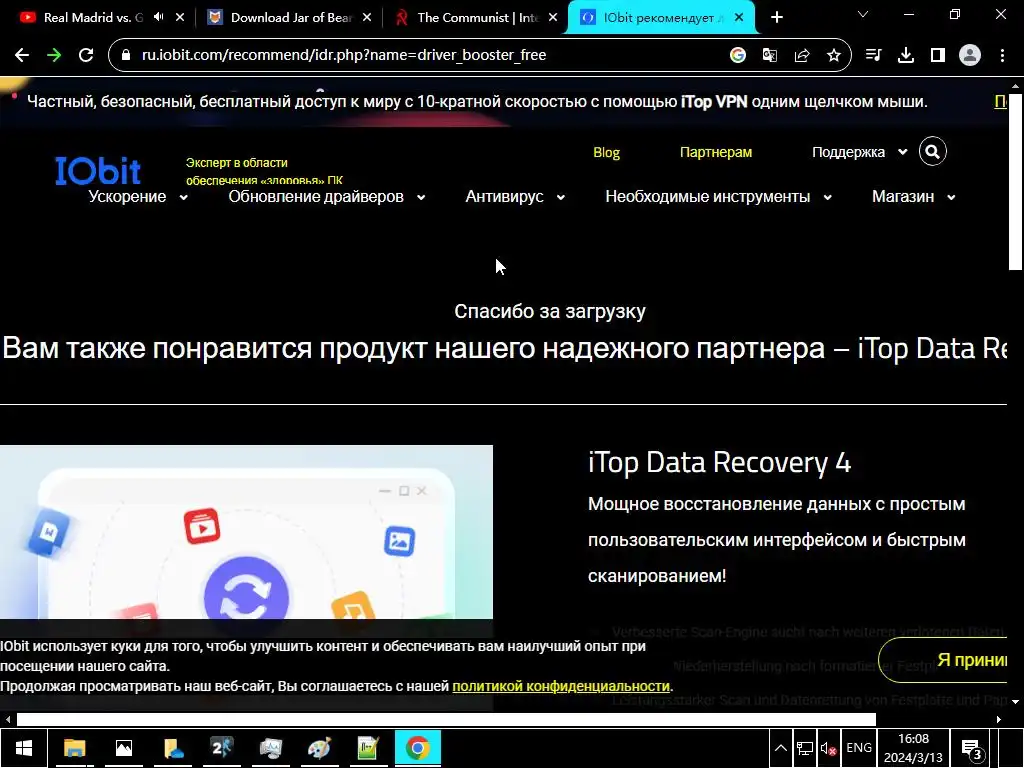Expand the Магазин menu
The image size is (1024, 768).
click(914, 197)
